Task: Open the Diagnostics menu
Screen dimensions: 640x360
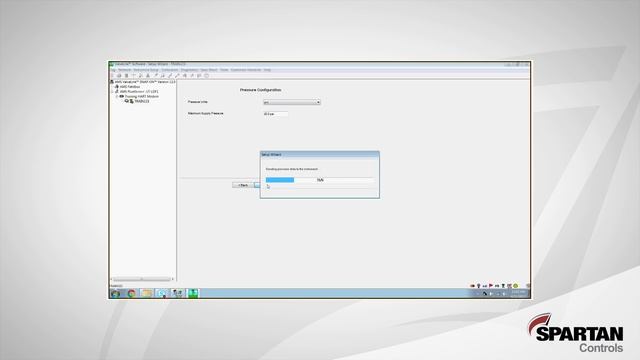Action: point(189,70)
